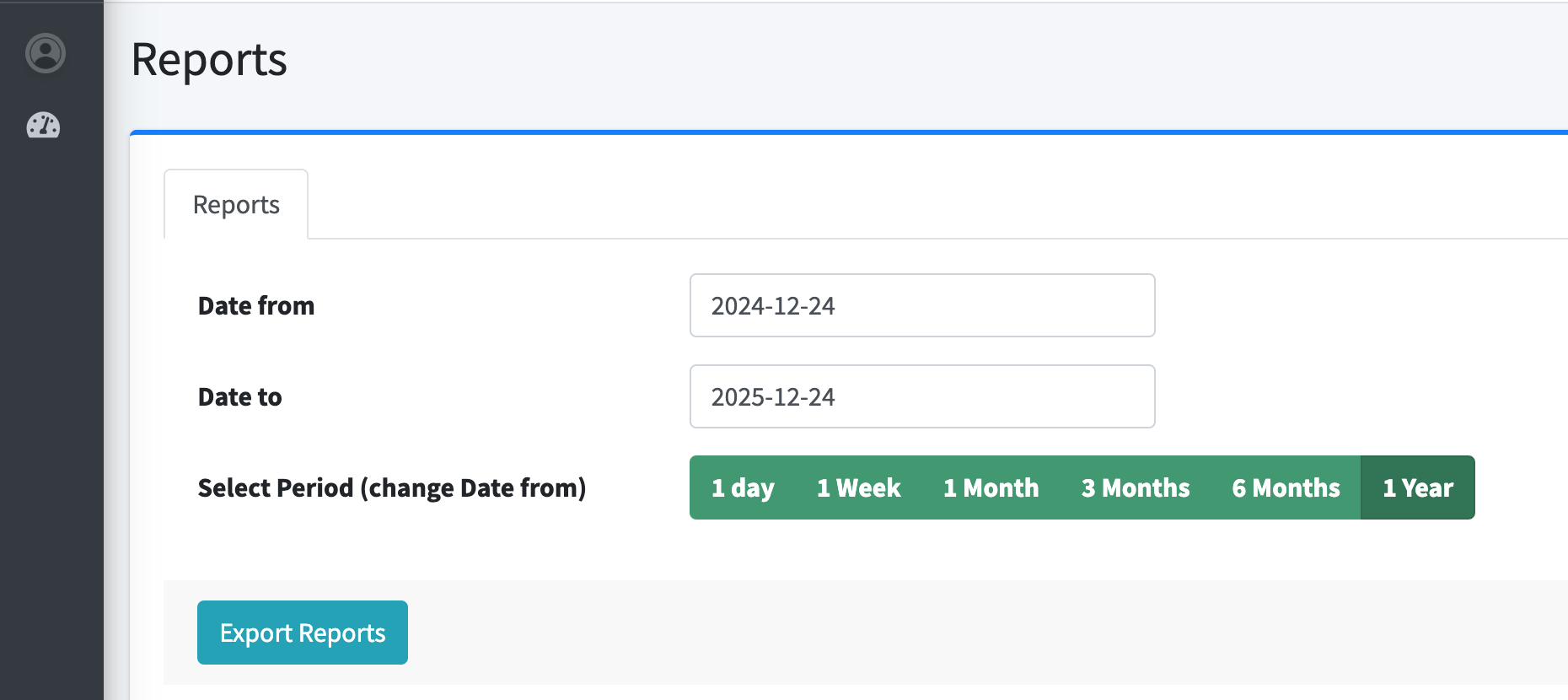Select the 6 Months period
Screen dimensions: 1568x700
[1285, 487]
